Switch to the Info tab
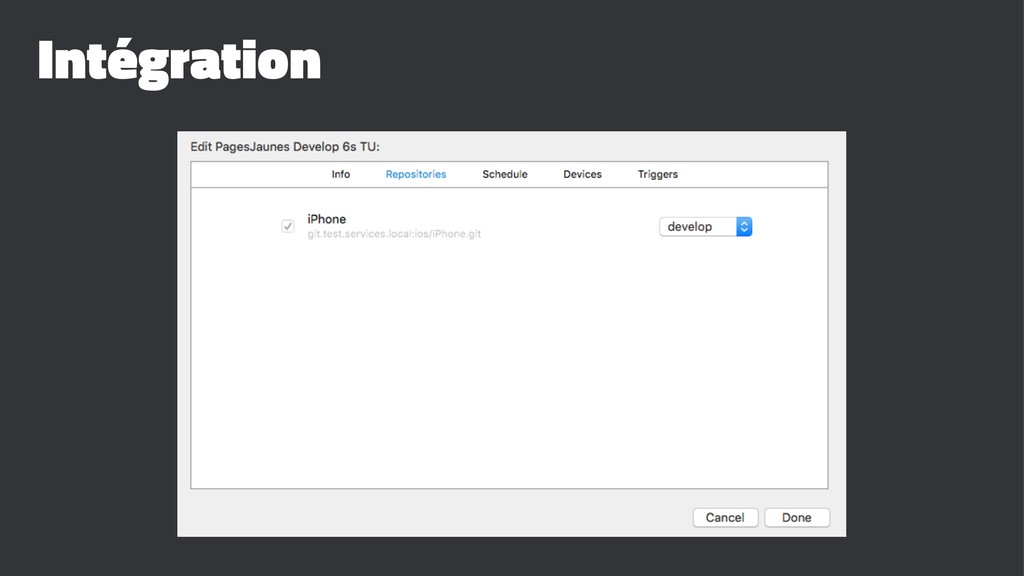 coord(340,174)
